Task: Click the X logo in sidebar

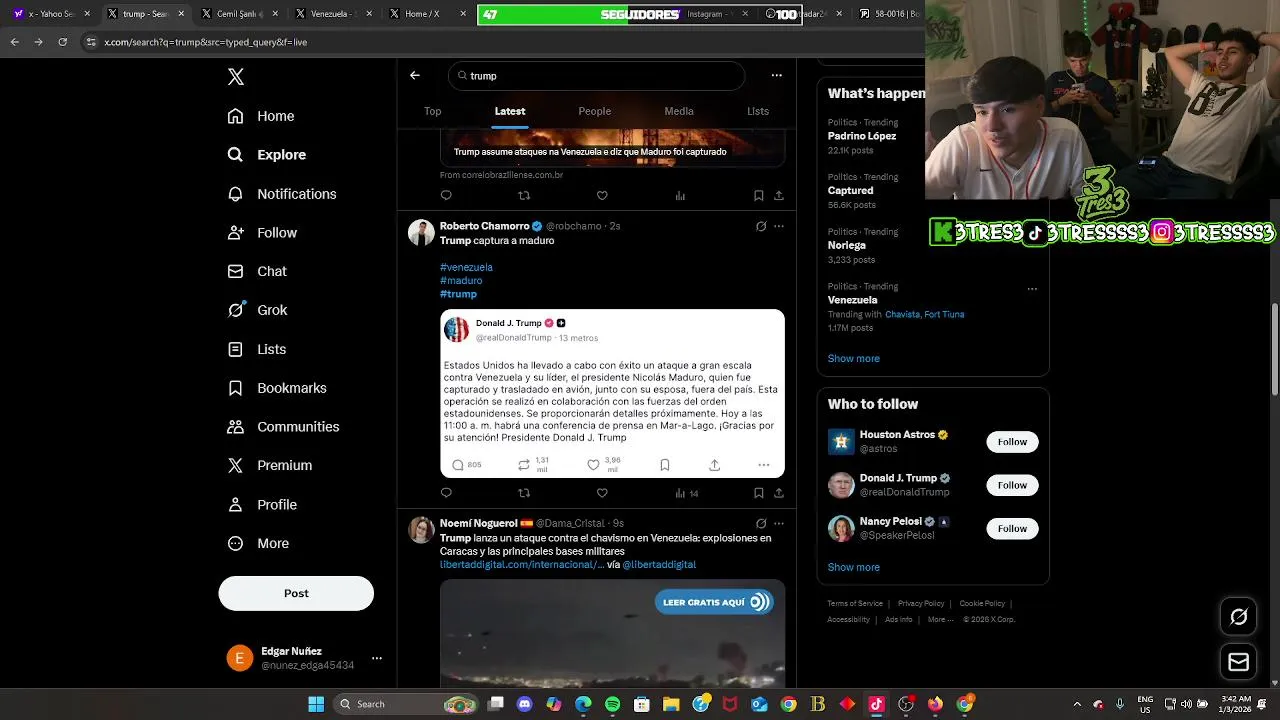Action: pyautogui.click(x=236, y=77)
